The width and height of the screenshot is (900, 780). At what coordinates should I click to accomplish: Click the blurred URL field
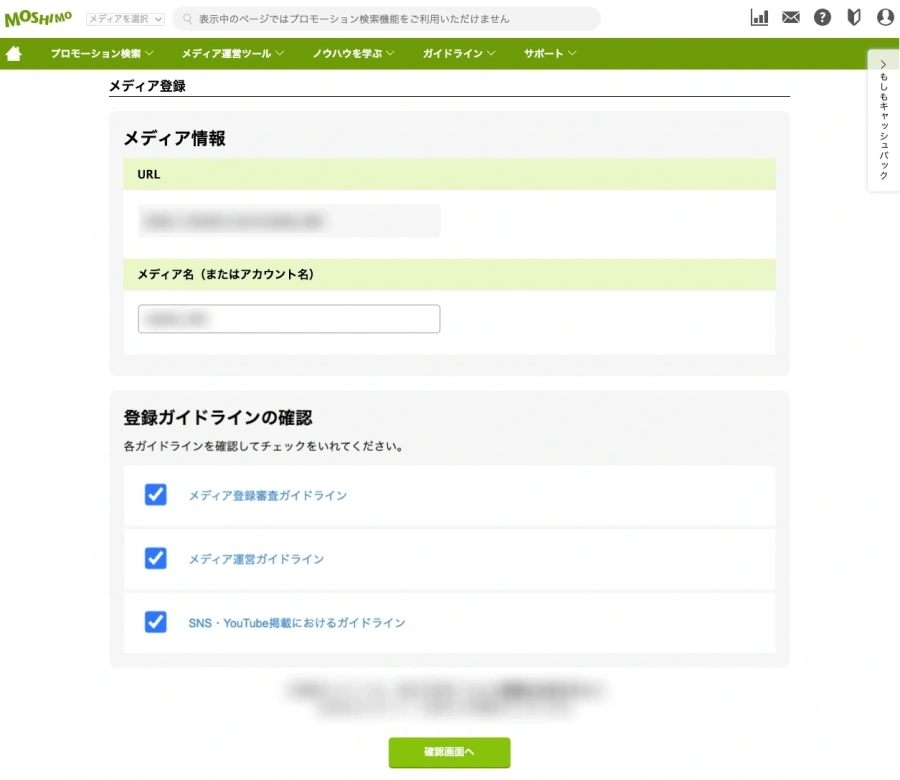[289, 221]
